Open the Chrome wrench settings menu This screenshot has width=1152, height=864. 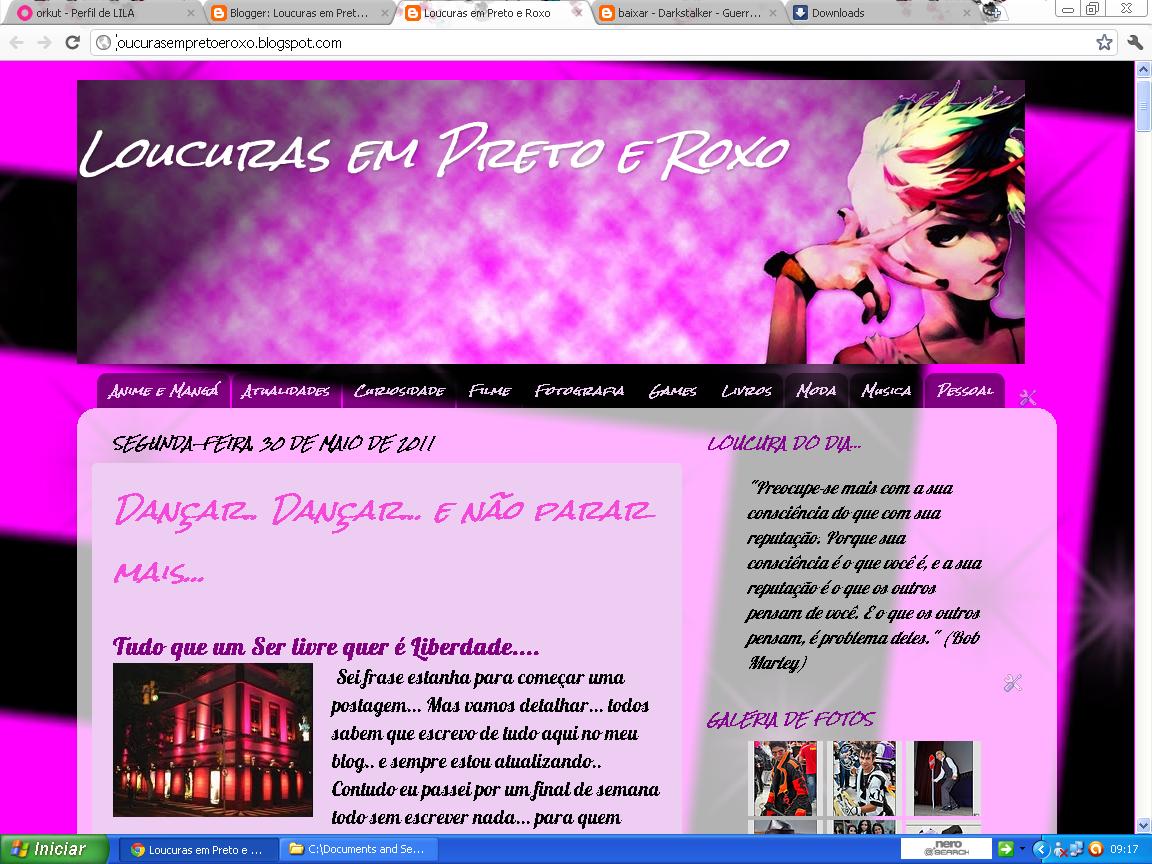coord(1135,43)
